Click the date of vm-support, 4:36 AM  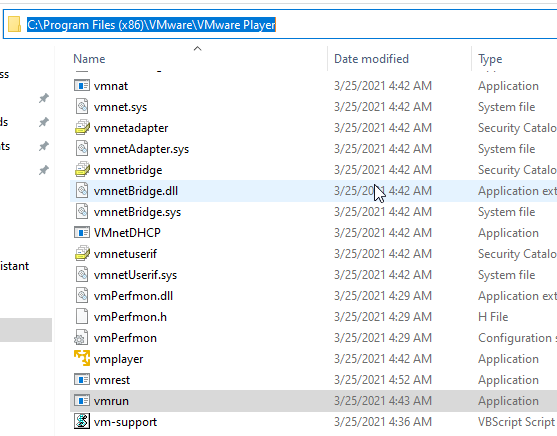click(x=383, y=422)
